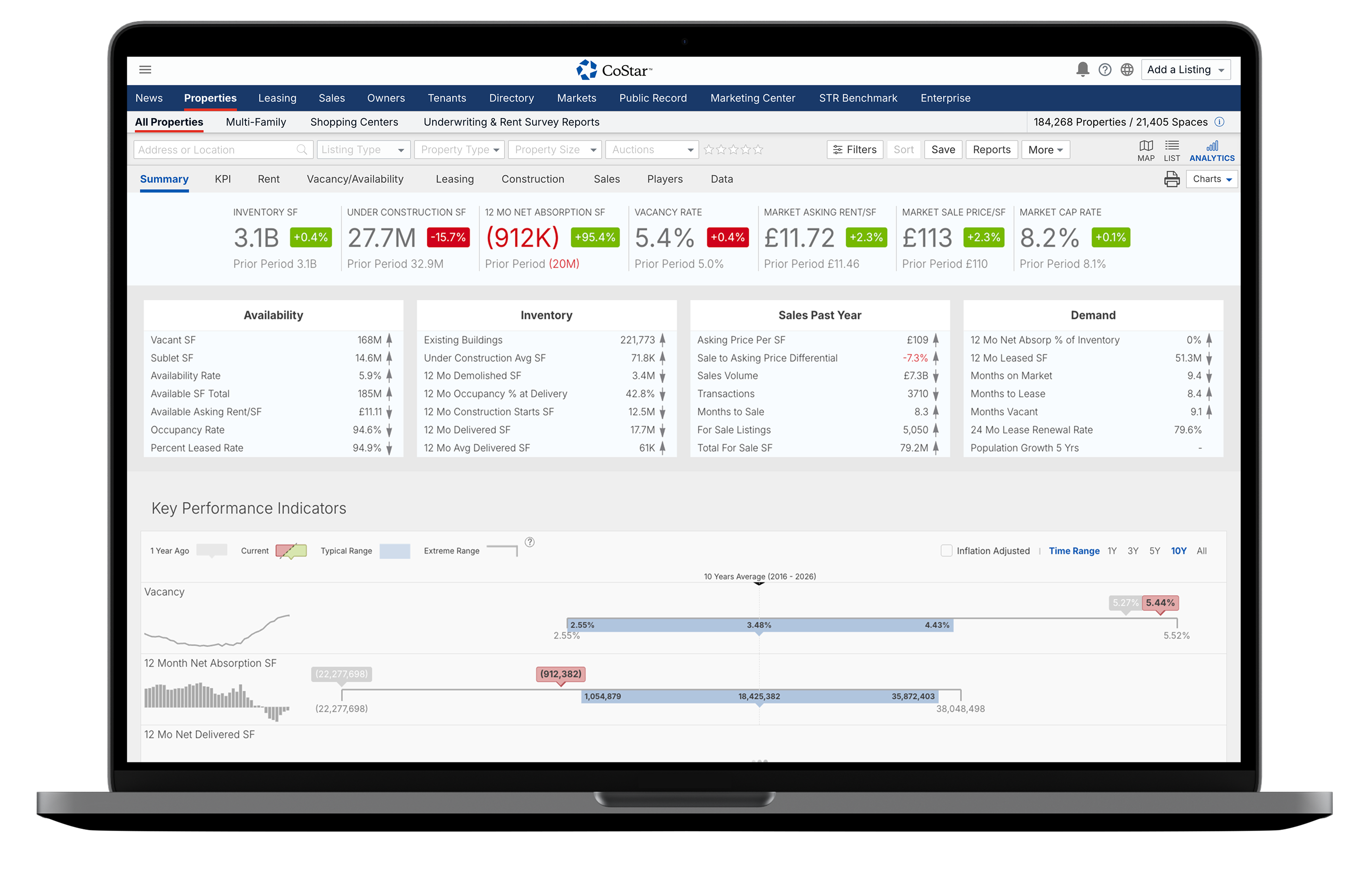This screenshot has height=876, width=1372.
Task: Click the printer icon
Action: coord(1172,179)
